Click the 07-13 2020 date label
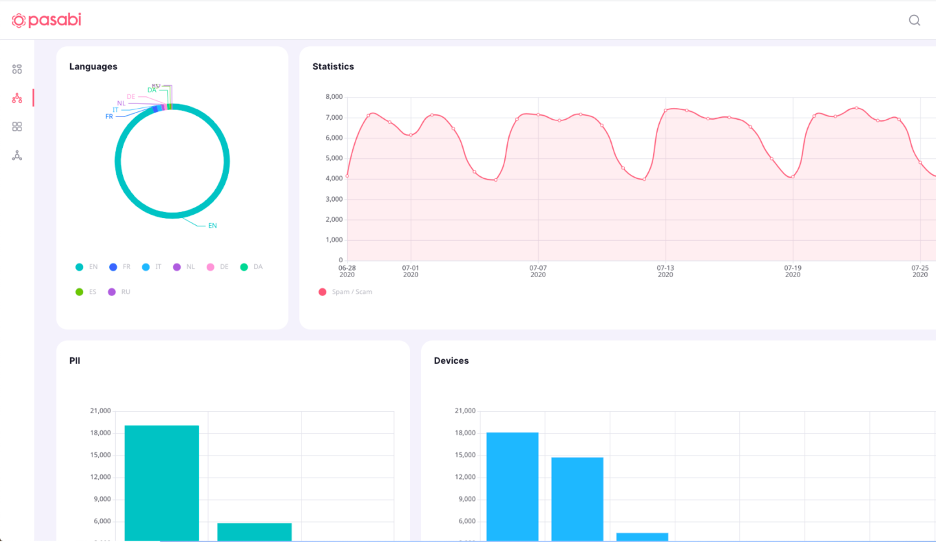This screenshot has width=936, height=542. (665, 271)
